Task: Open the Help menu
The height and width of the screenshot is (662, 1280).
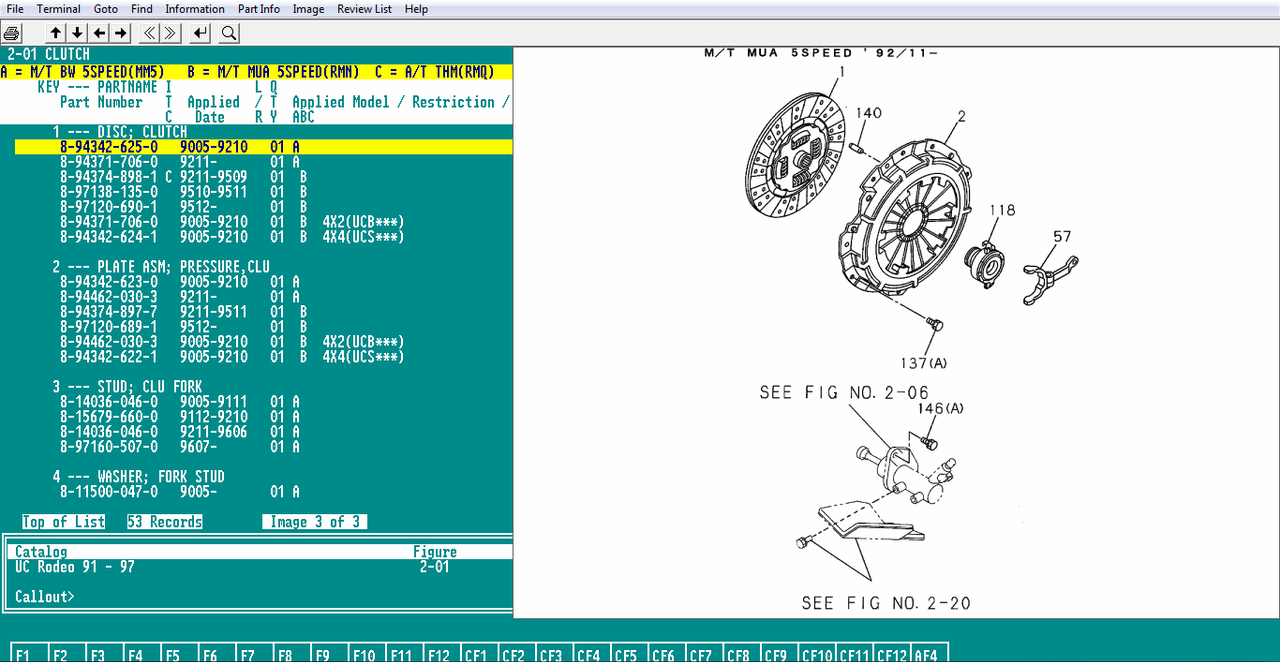Action: [x=416, y=9]
